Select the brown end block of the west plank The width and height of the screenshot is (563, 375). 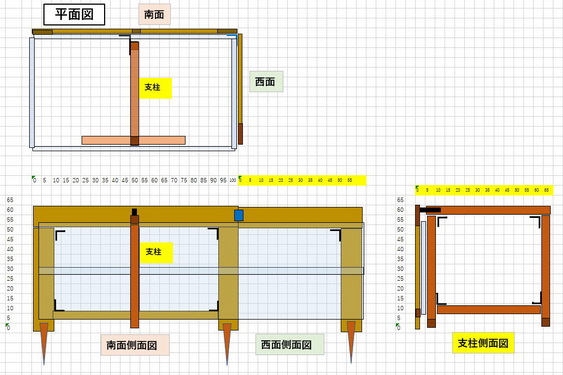tap(240, 134)
